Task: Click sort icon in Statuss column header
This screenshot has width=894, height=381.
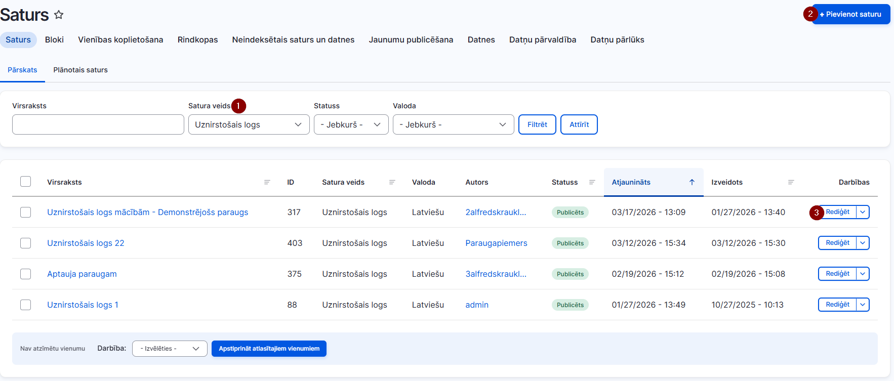Action: [x=592, y=183]
